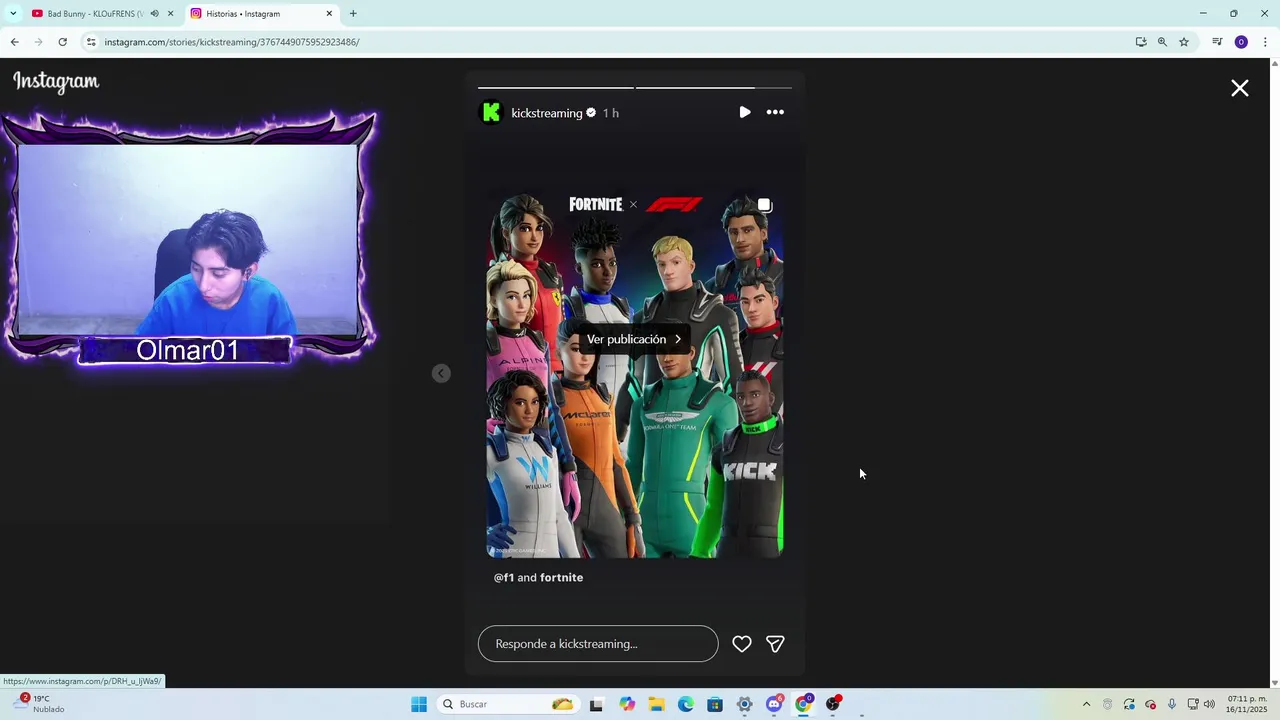Click the @f1 mention link
This screenshot has width=1280, height=720.
coord(503,578)
